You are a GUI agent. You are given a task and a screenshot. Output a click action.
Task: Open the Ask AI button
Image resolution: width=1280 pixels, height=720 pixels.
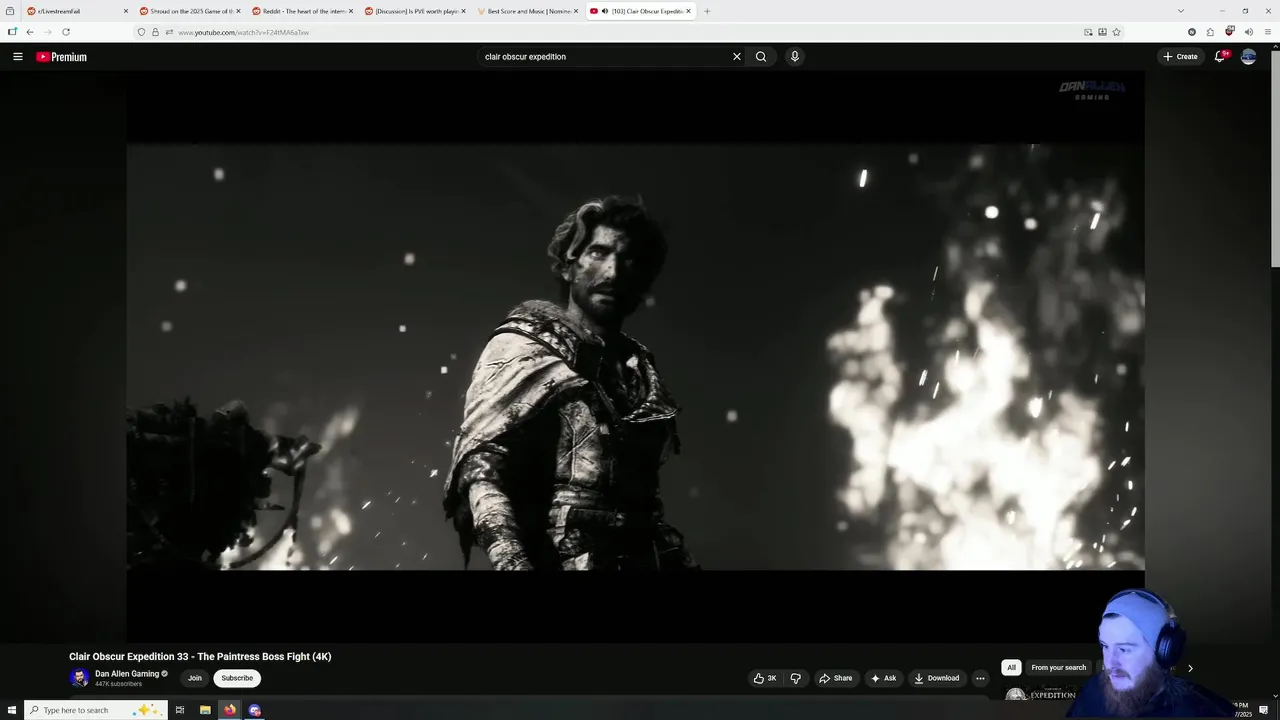[883, 678]
